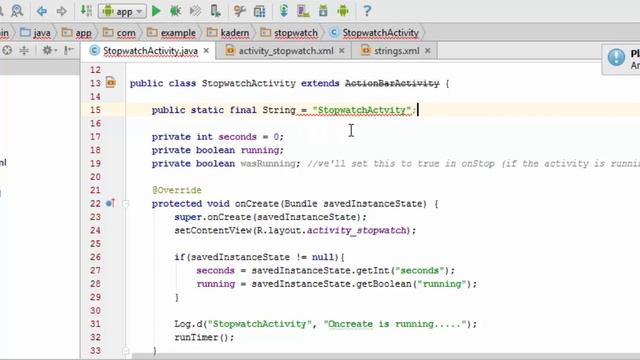This screenshot has width=640, height=360.
Task: Sync project with Gradle files
Action: 284,11
